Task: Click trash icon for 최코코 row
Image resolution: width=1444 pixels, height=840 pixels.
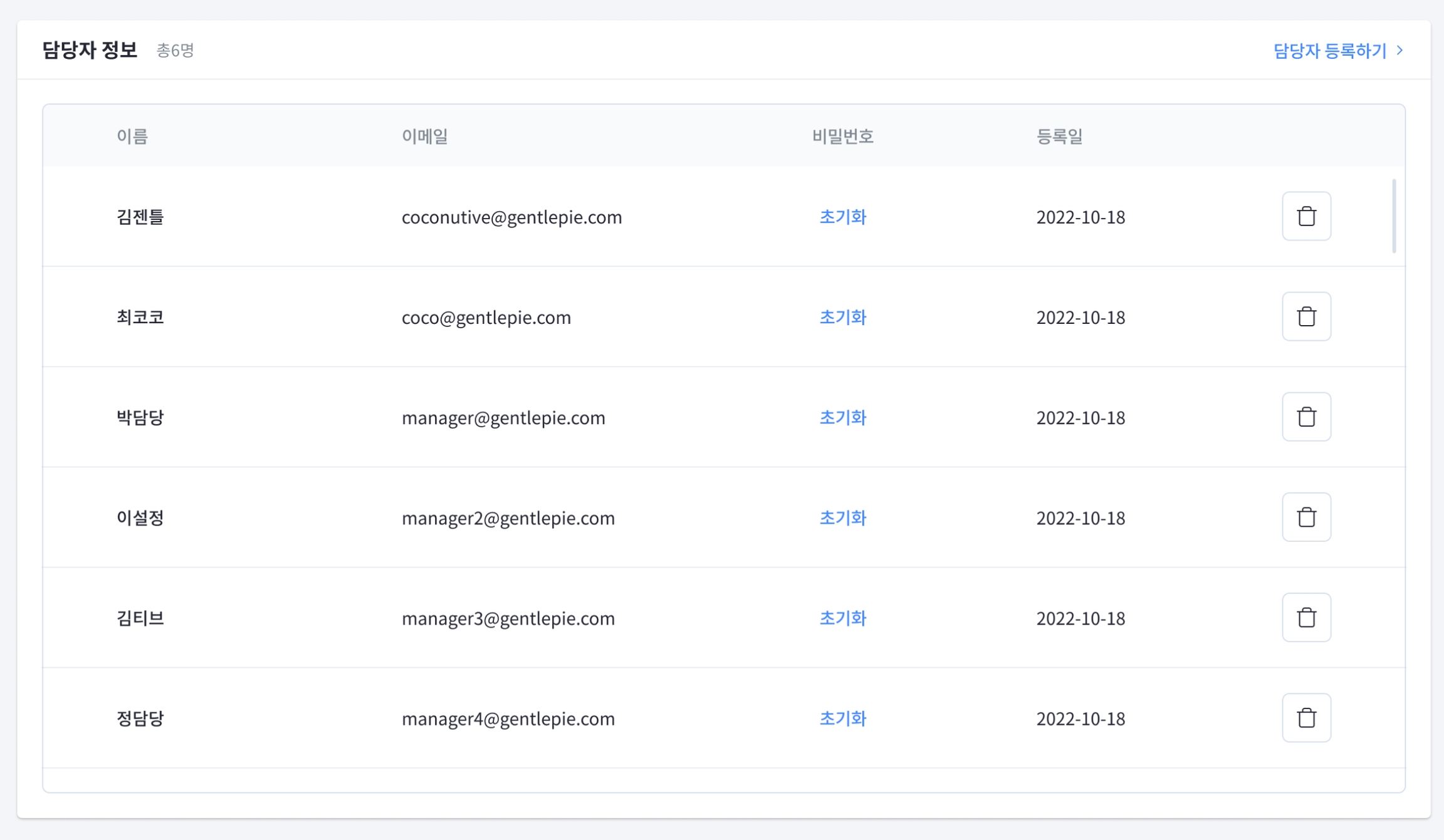Action: [x=1306, y=316]
